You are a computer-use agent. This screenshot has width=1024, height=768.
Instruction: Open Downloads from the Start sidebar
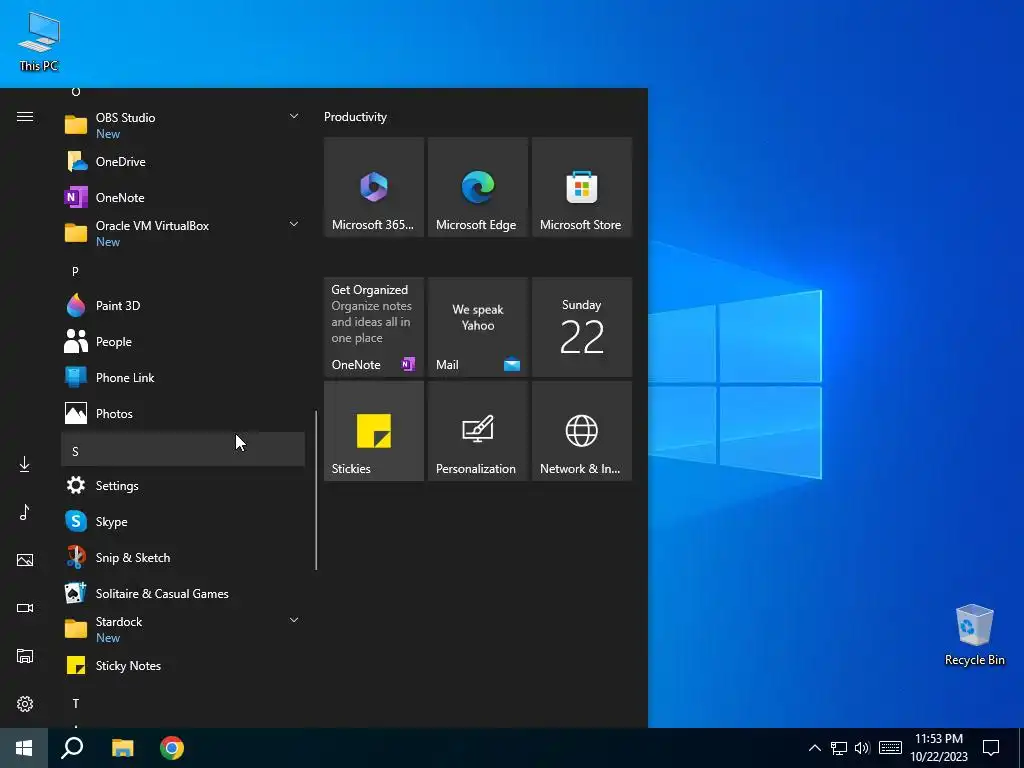(x=24, y=464)
